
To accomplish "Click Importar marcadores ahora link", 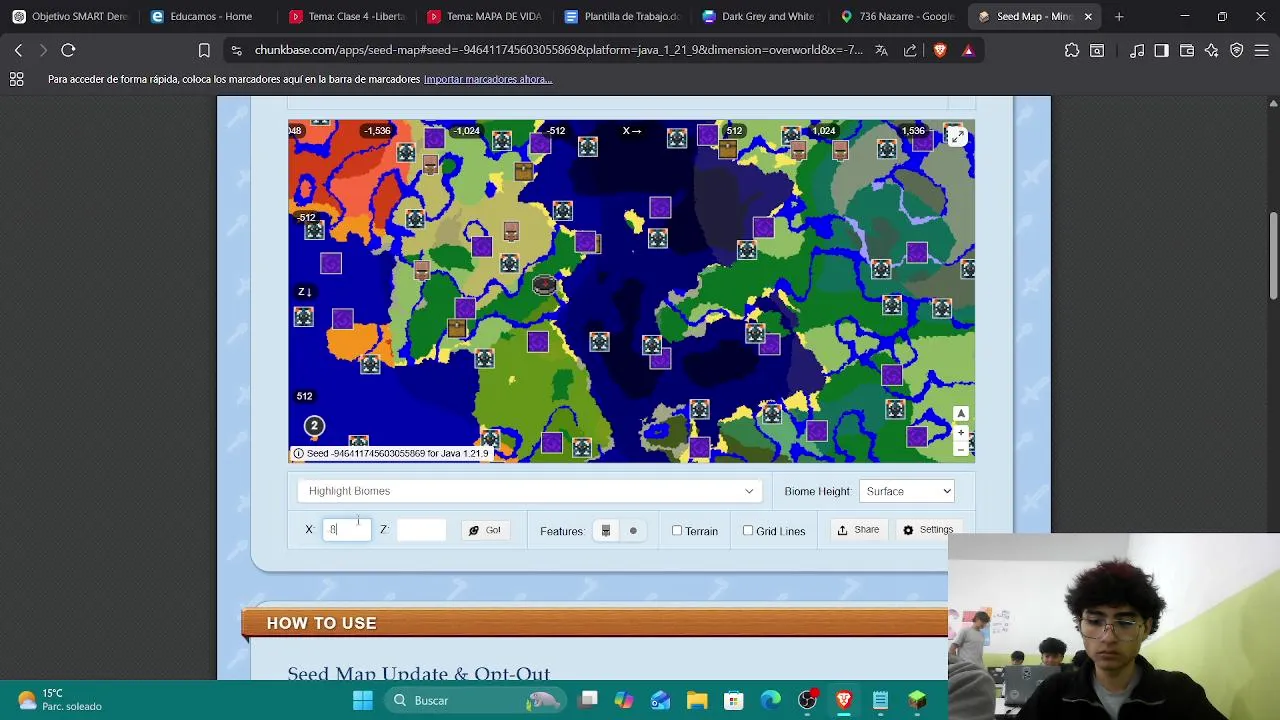I will (488, 79).
